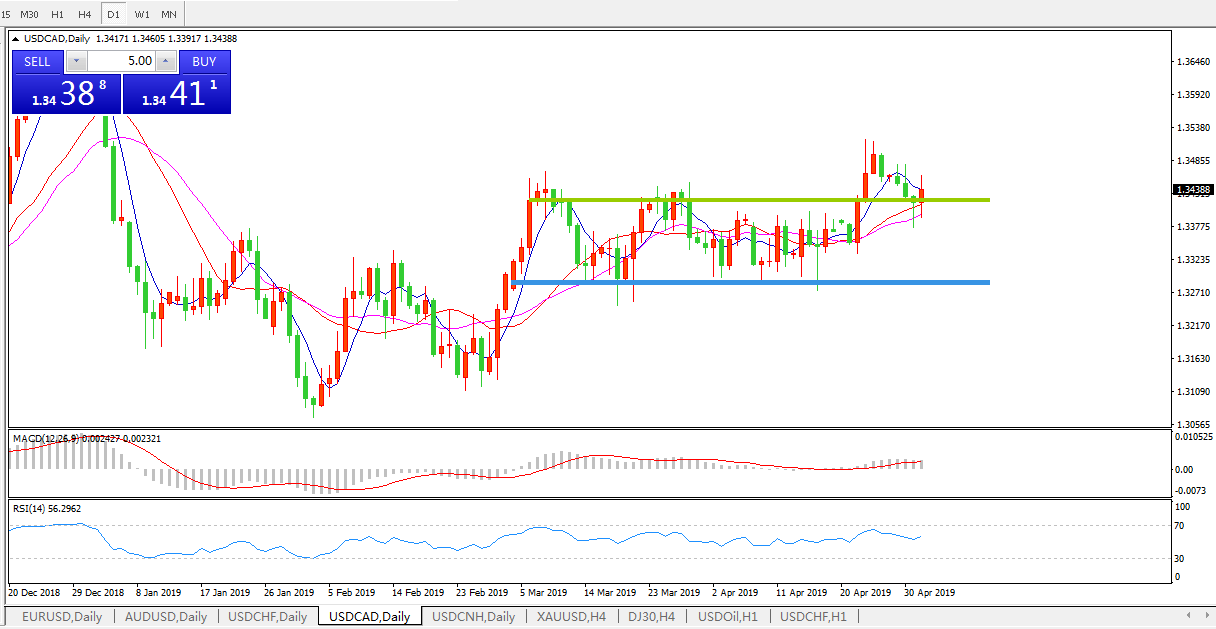Screen dimensions: 1216x629
Task: Switch chart to W1 weekly timeframe
Action: [x=142, y=14]
